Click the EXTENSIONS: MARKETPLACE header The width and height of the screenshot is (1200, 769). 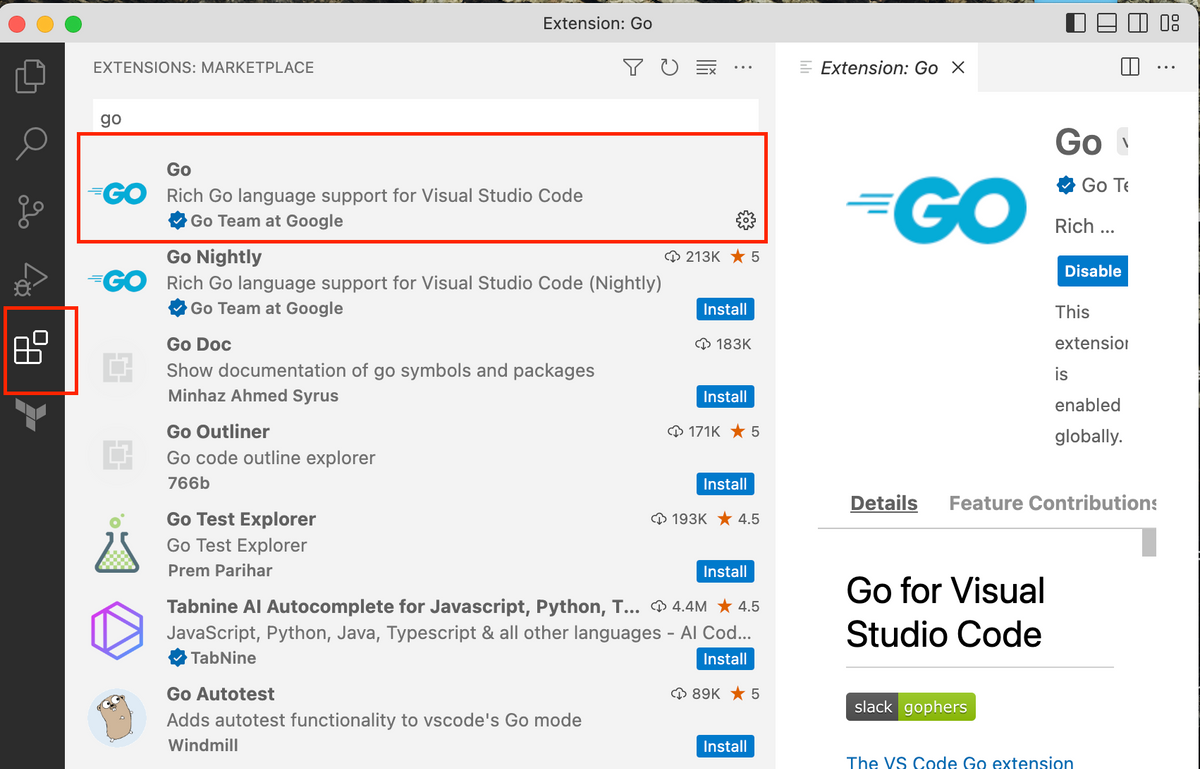click(203, 68)
